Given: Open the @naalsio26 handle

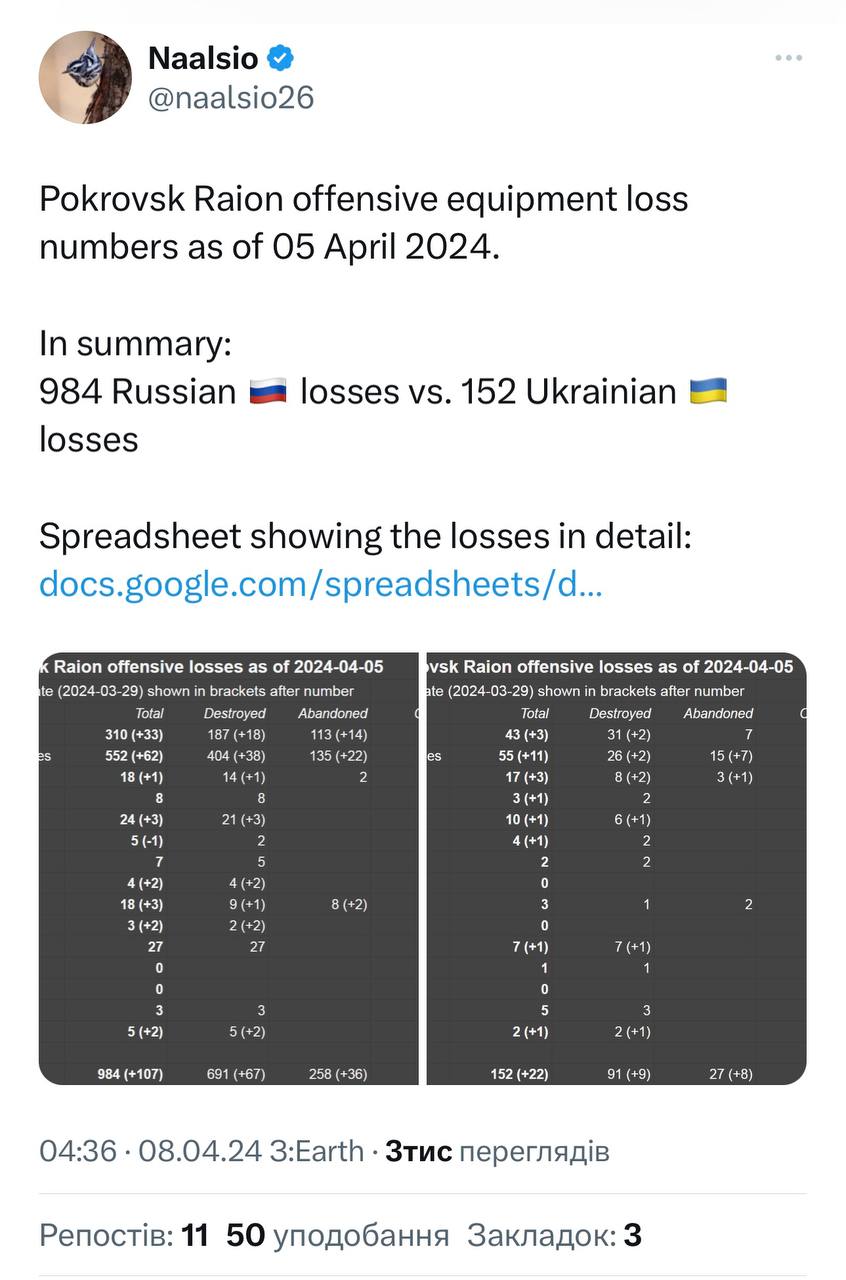Looking at the screenshot, I should [231, 97].
